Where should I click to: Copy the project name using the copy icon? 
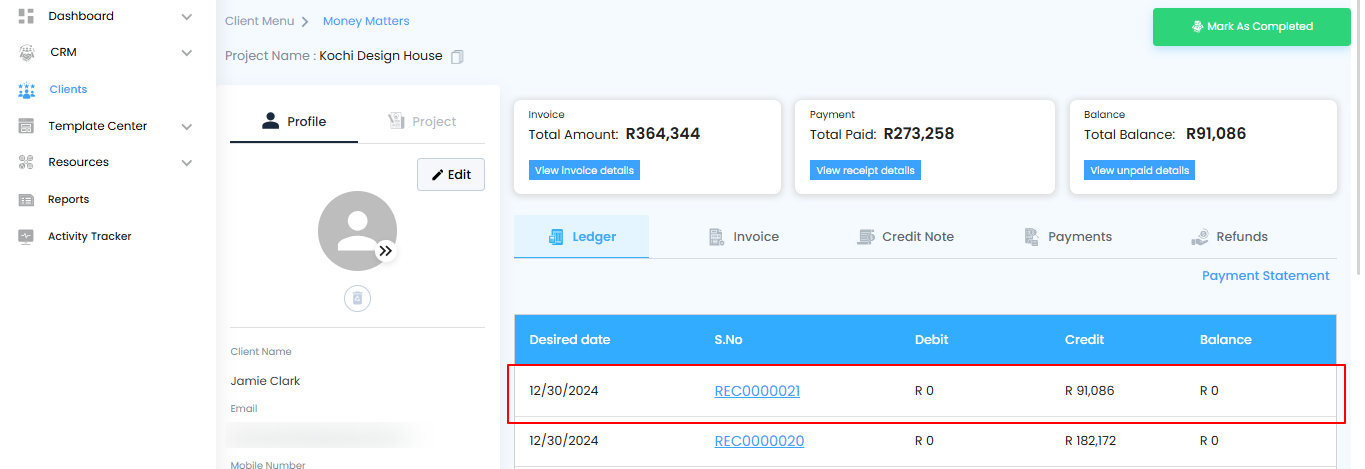(457, 57)
